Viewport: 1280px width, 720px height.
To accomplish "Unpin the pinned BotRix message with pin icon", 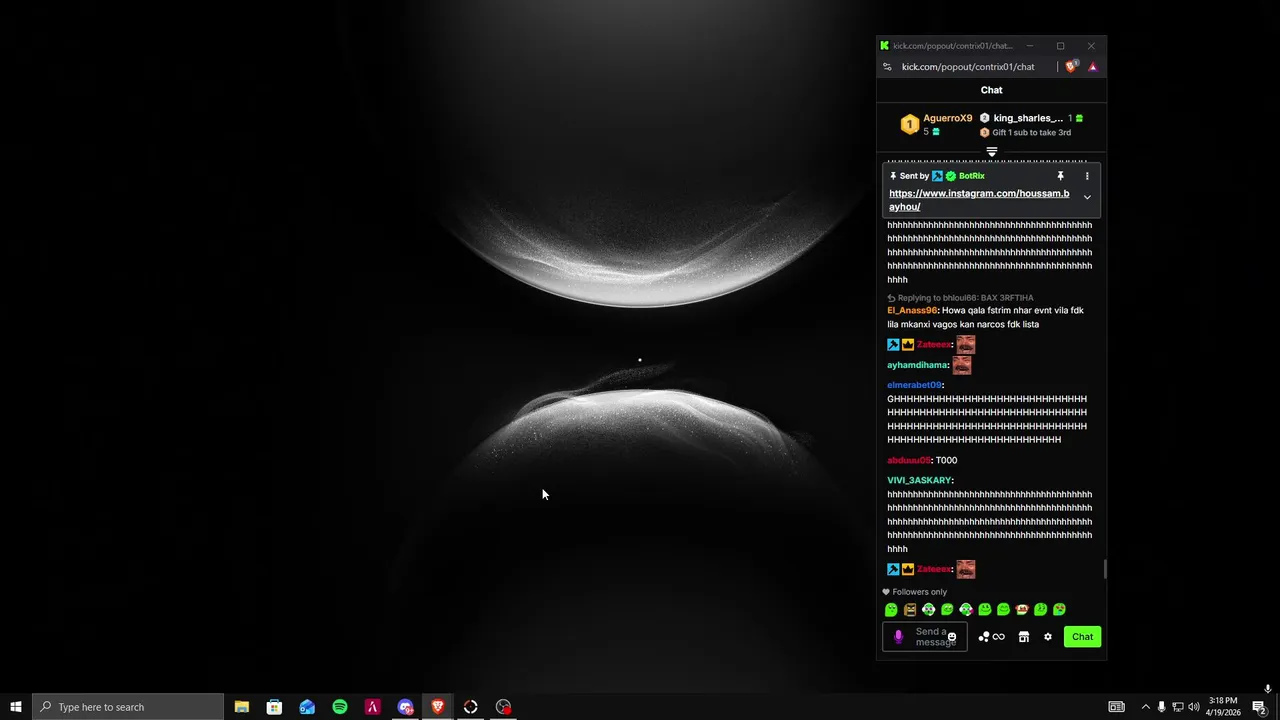I will (x=1060, y=176).
